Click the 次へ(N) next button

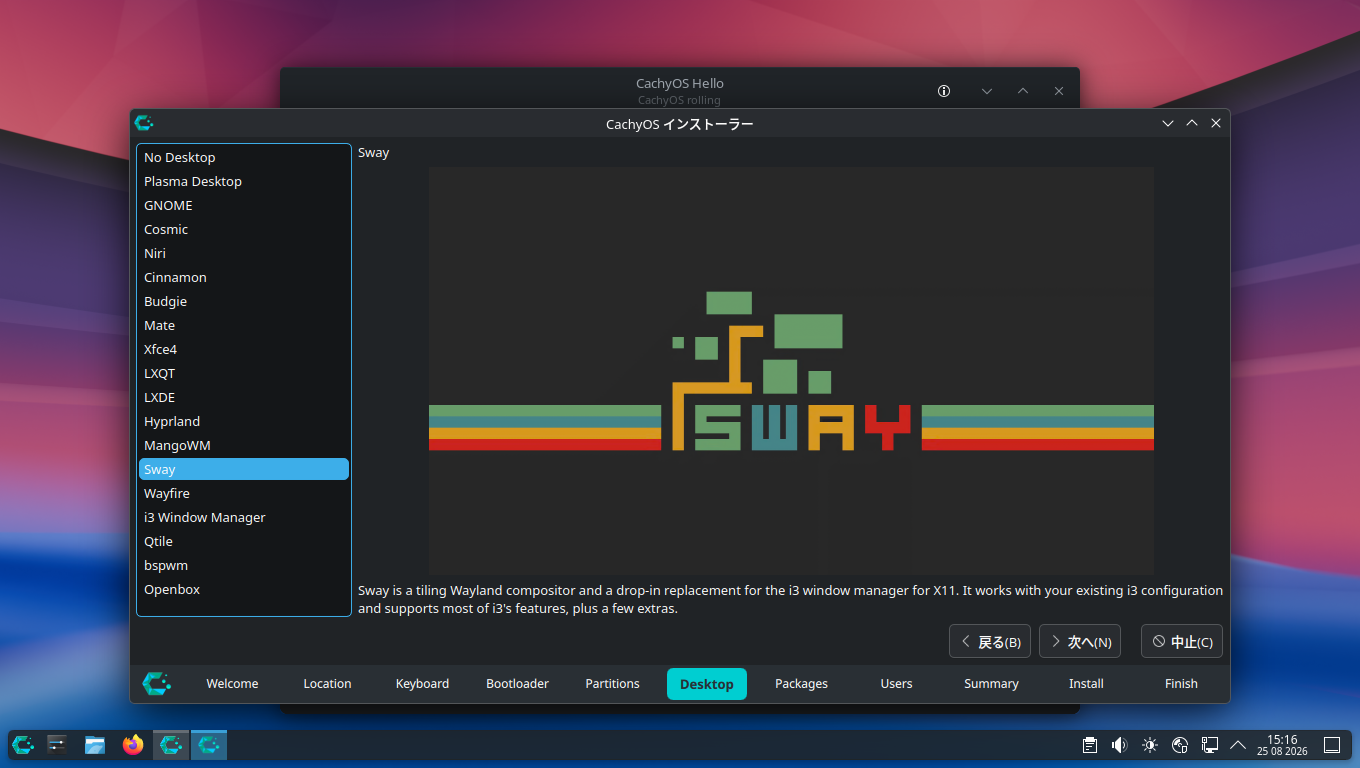tap(1080, 641)
